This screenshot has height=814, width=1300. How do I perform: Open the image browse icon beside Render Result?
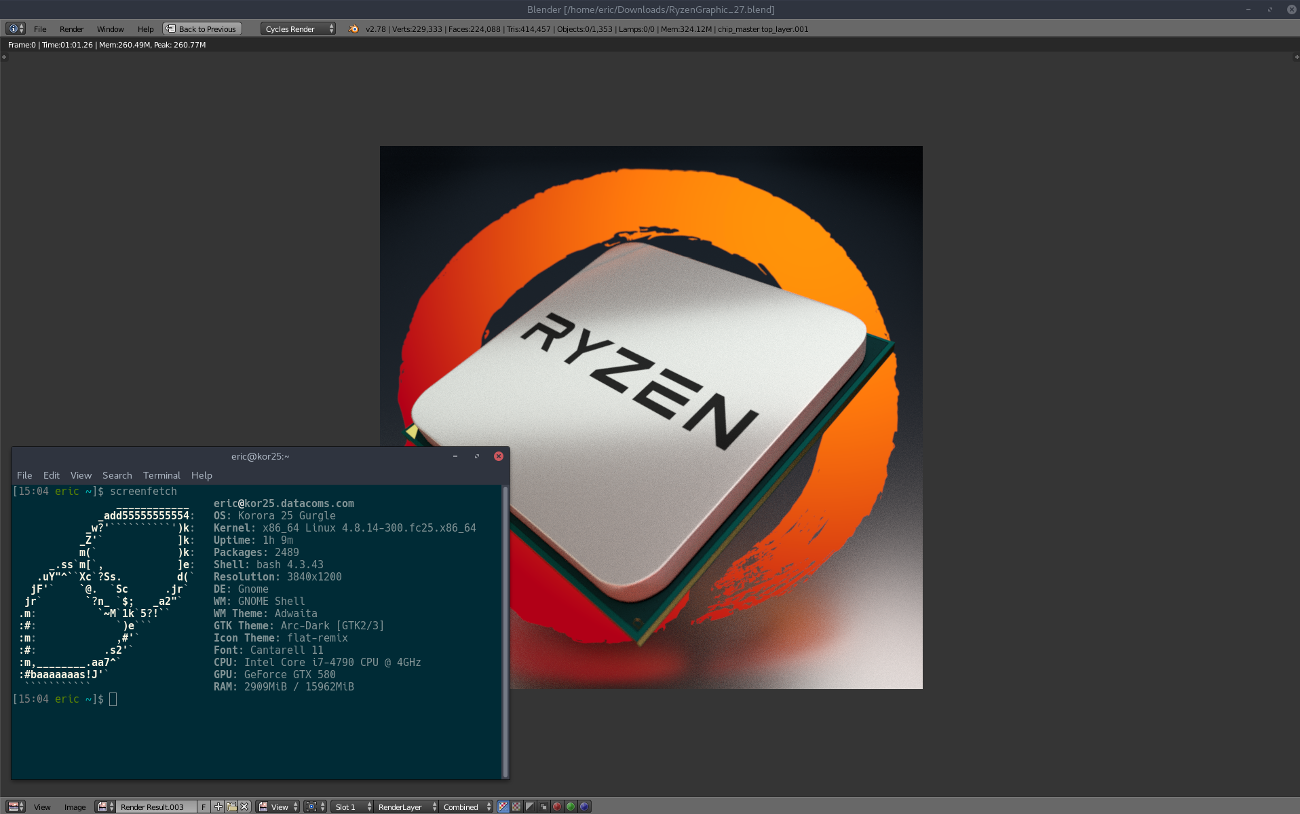pos(105,807)
